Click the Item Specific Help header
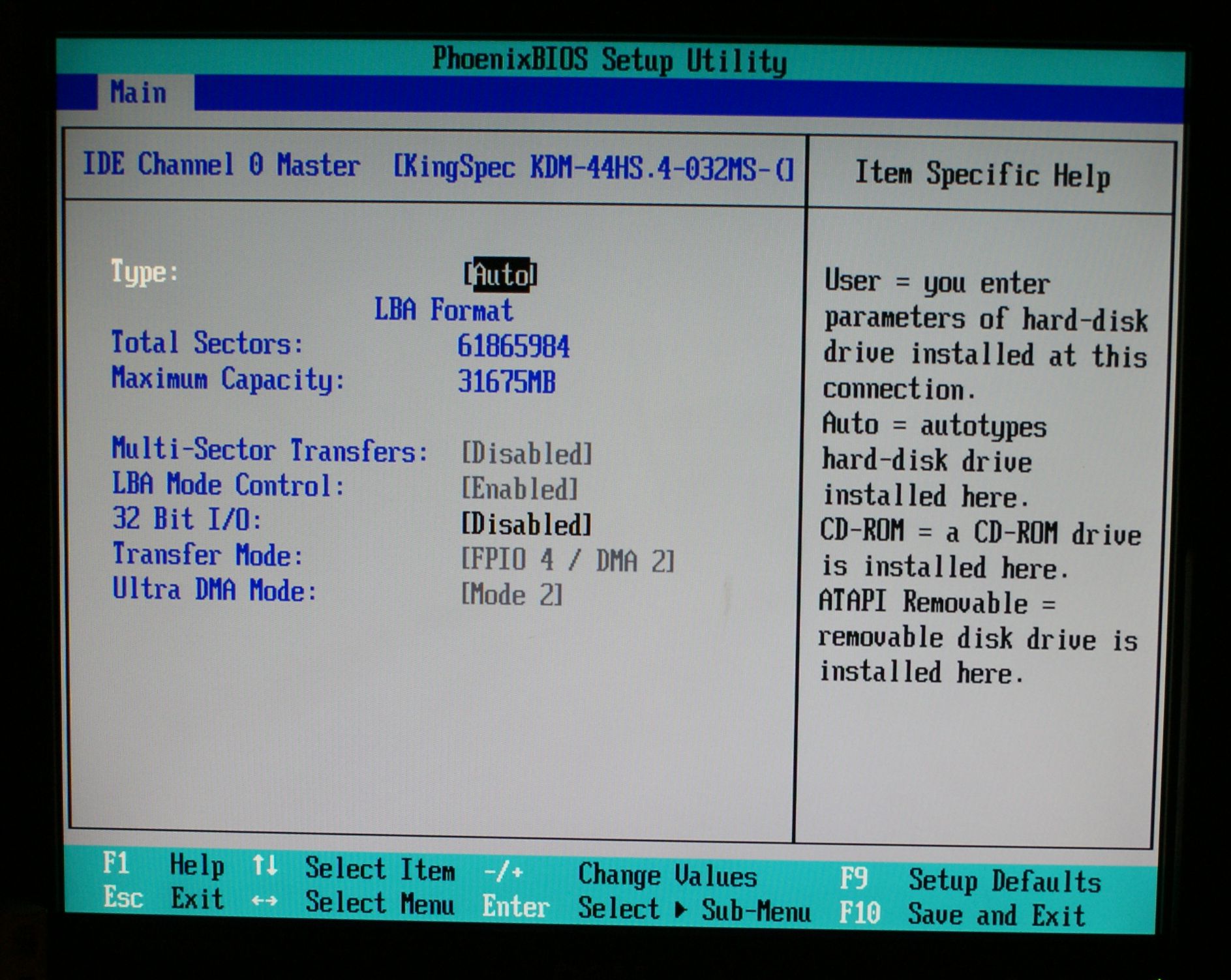This screenshot has height=980, width=1231. pos(982,175)
